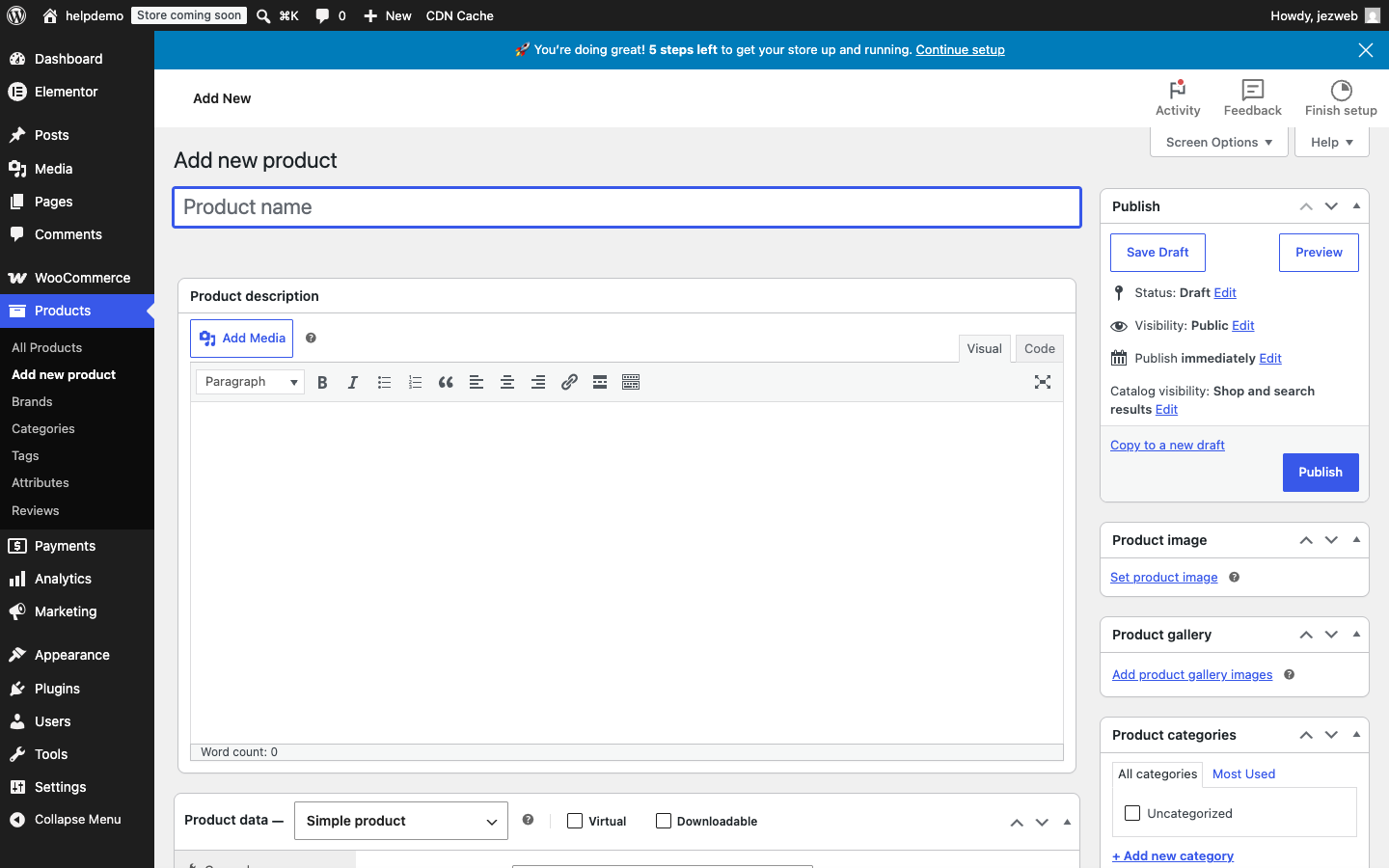Toggle the editor toolbar (kitchen sink)
The width and height of the screenshot is (1389, 868).
click(631, 383)
